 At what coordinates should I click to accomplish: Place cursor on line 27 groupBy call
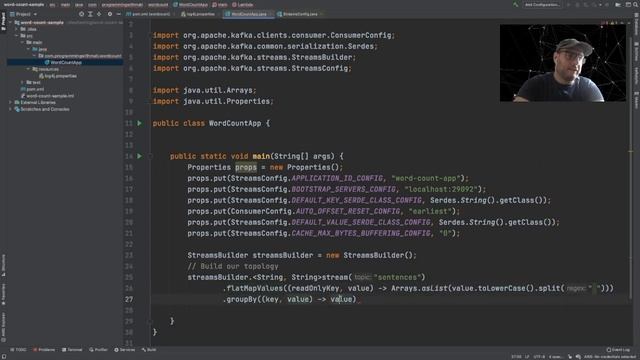click(240, 299)
